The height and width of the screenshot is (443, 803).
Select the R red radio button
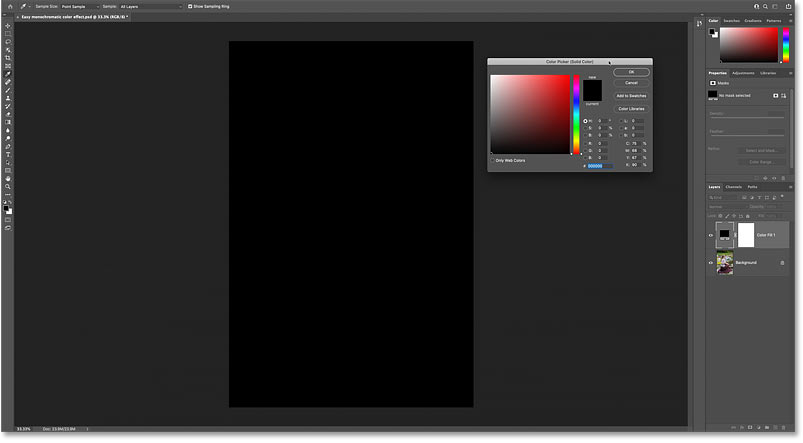[585, 143]
